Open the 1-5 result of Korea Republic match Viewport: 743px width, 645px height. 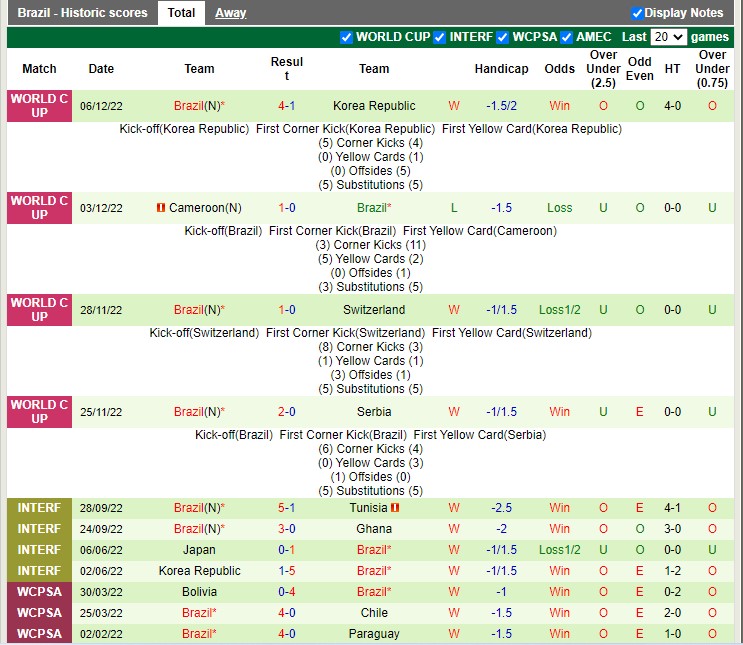(x=287, y=571)
